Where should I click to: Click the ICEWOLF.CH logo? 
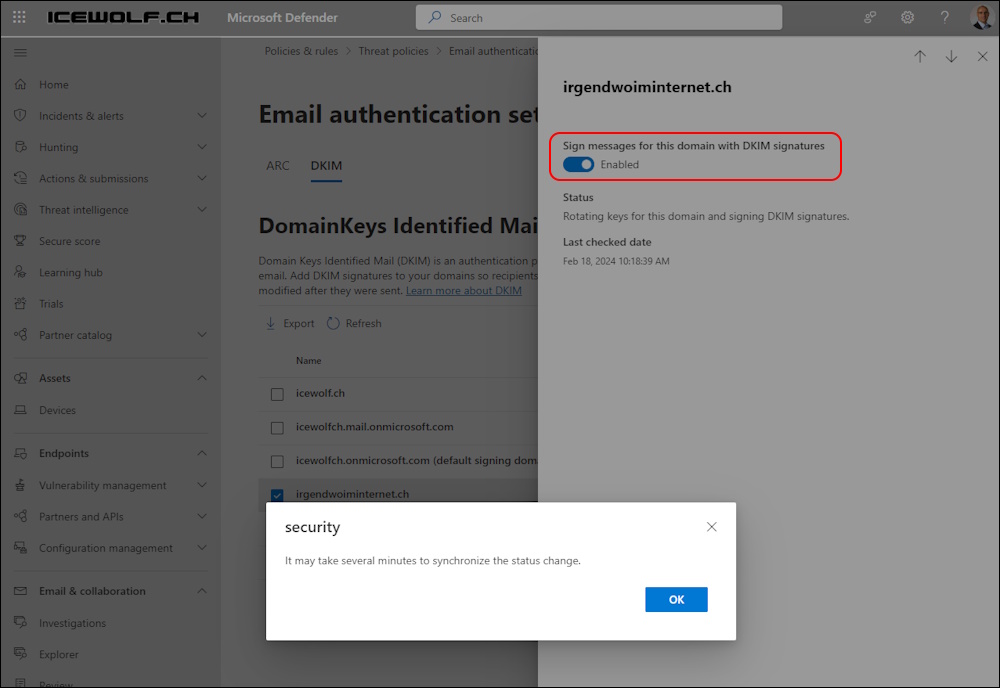[123, 17]
